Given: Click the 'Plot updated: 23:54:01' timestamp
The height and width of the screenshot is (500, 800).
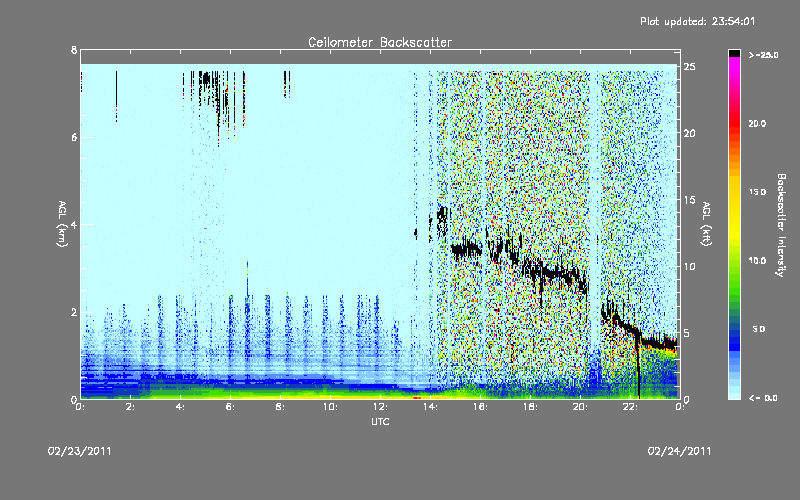Looking at the screenshot, I should click(697, 21).
